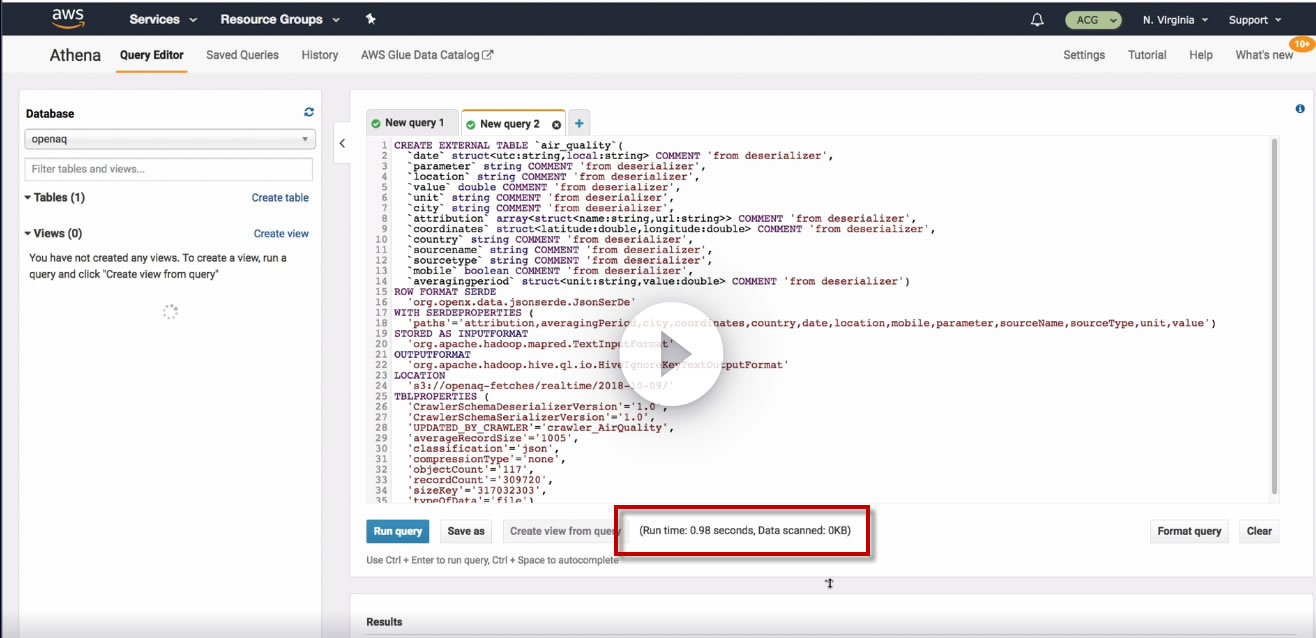Click the Filter tables and views field
1316x638 pixels.
coord(168,169)
